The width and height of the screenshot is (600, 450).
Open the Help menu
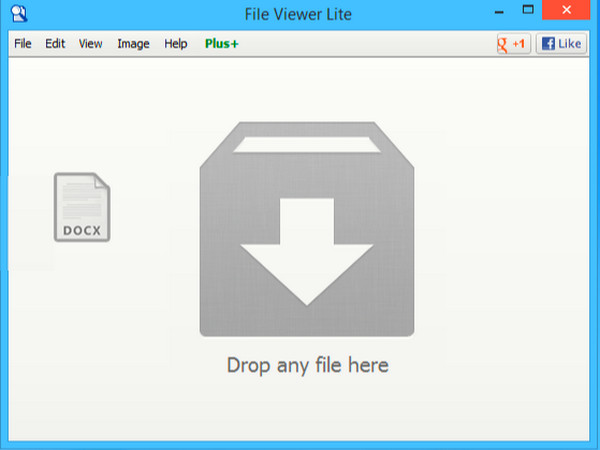[176, 44]
